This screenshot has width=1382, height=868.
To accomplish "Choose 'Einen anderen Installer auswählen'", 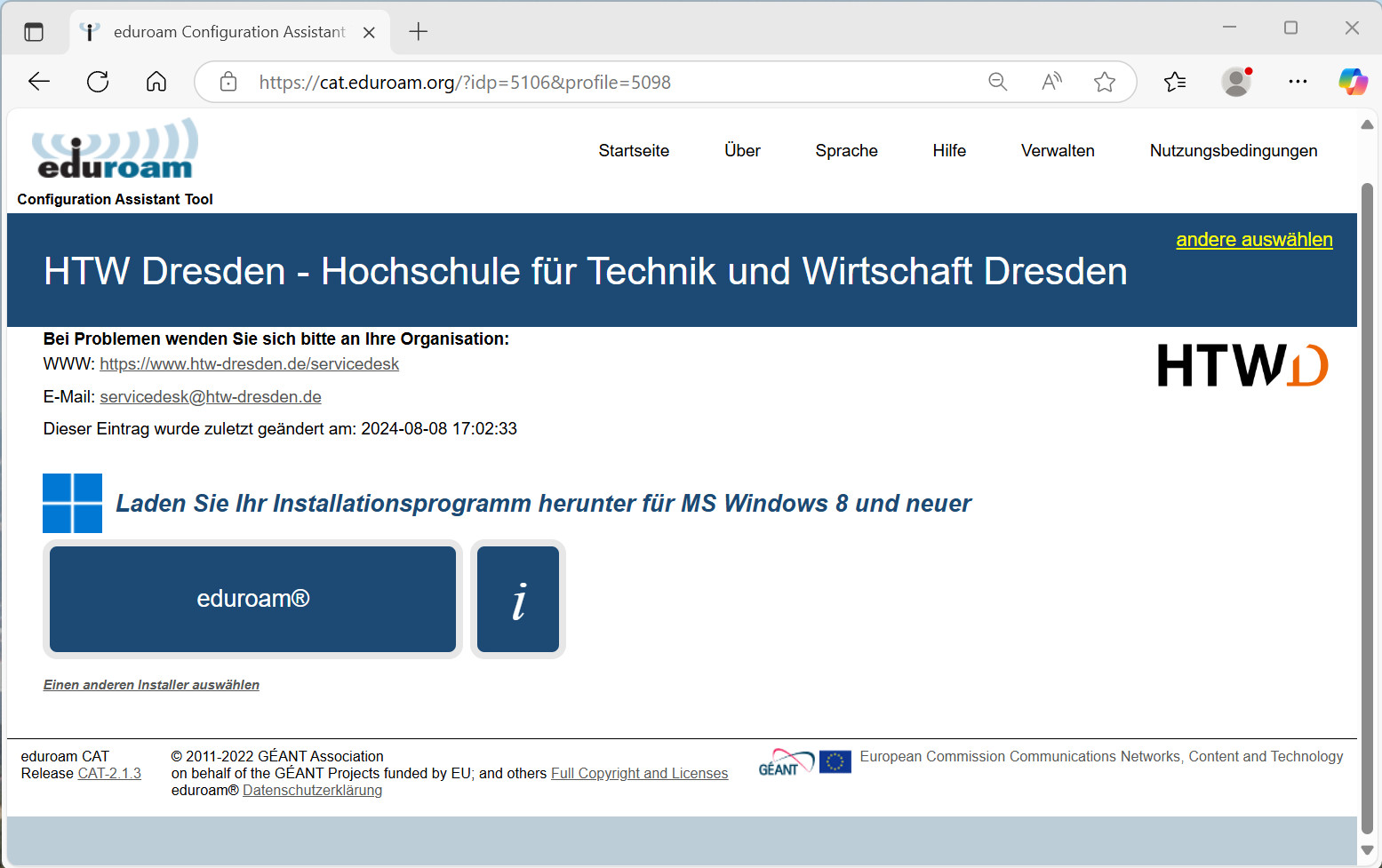I will pyautogui.click(x=151, y=685).
